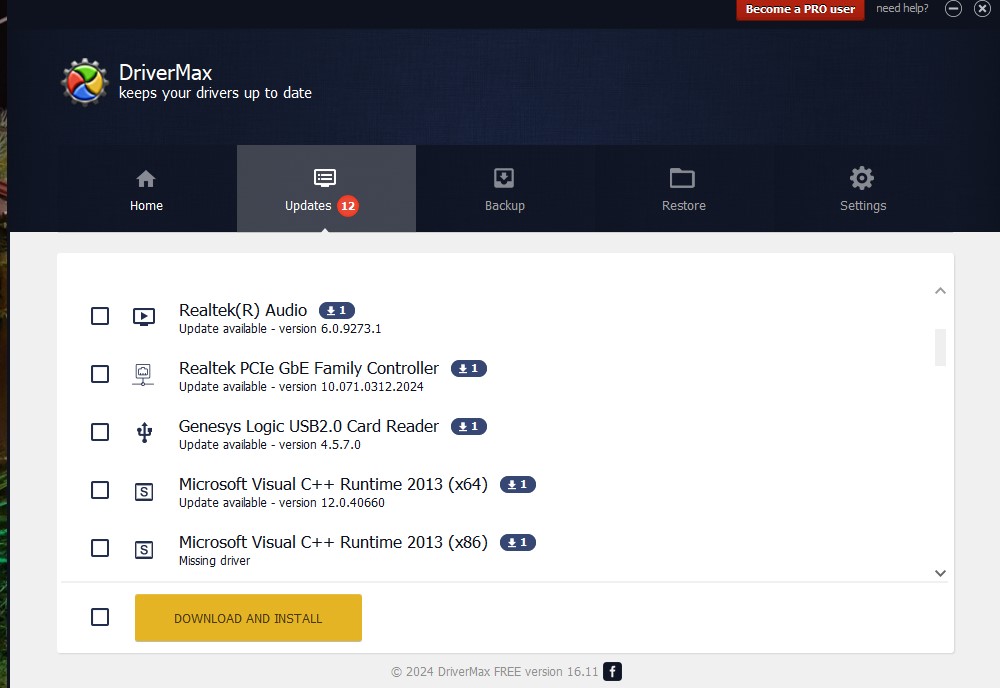Click the Microsoft Visual C++ Runtime 2013 (x86) name
Image resolution: width=1000 pixels, height=688 pixels.
[x=334, y=543]
